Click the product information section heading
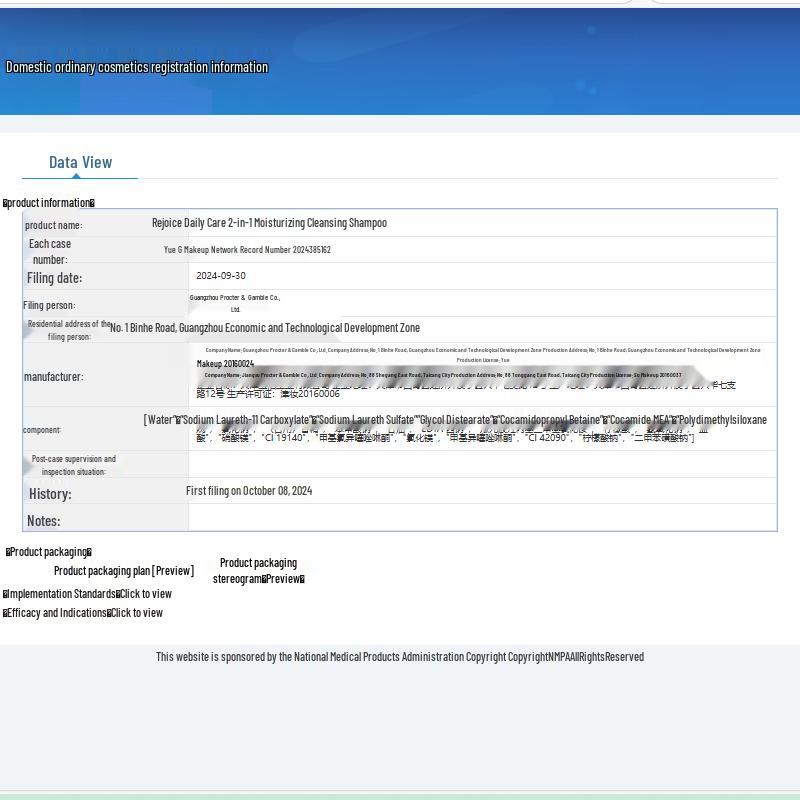Image resolution: width=800 pixels, height=800 pixels. (49, 203)
